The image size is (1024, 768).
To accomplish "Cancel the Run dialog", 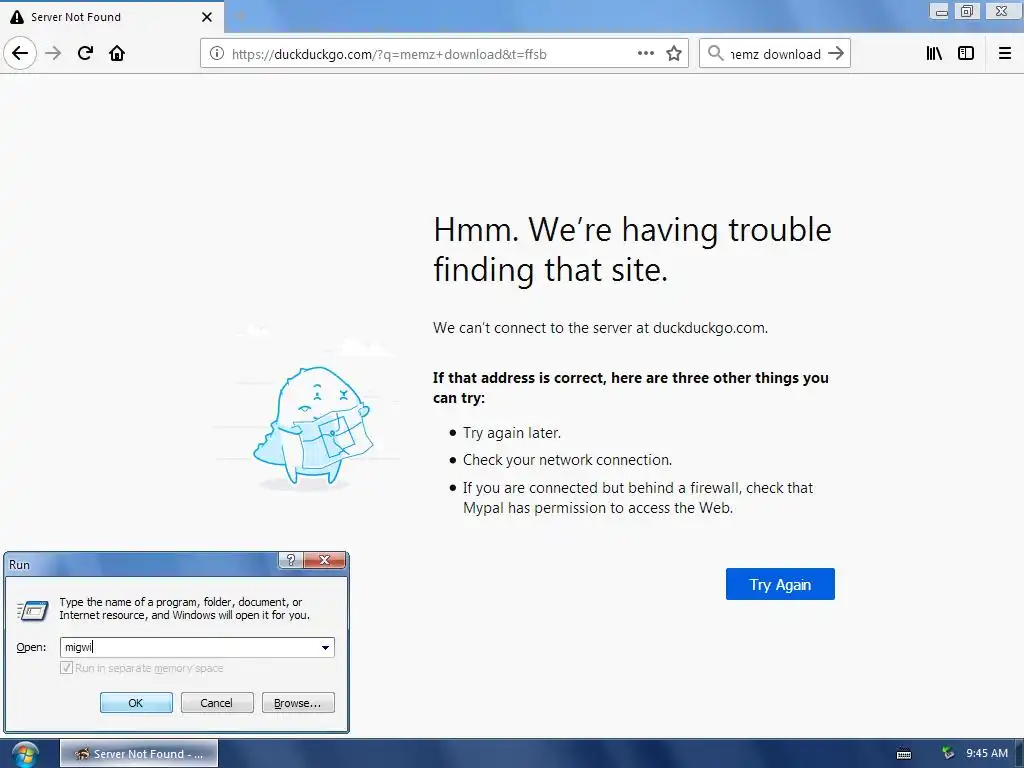I will click(217, 703).
